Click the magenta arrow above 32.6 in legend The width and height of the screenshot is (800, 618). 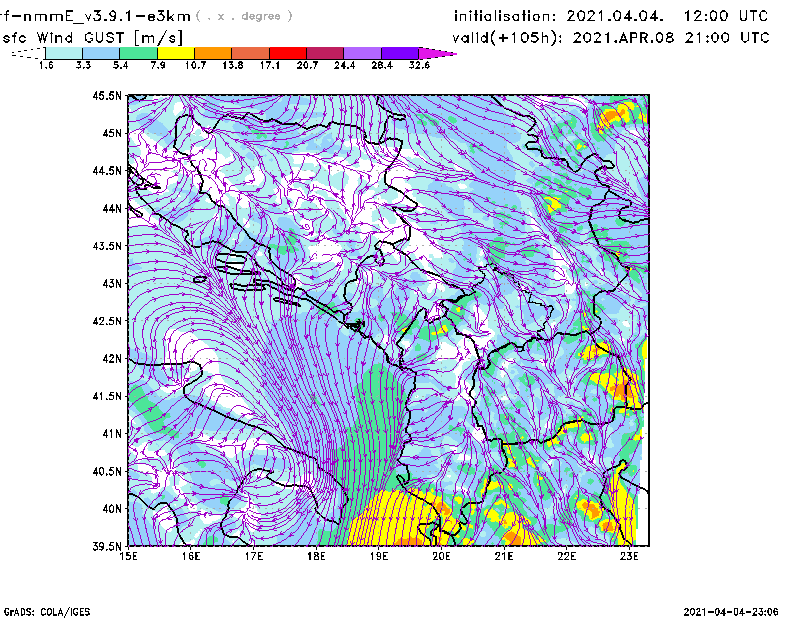pos(437,53)
